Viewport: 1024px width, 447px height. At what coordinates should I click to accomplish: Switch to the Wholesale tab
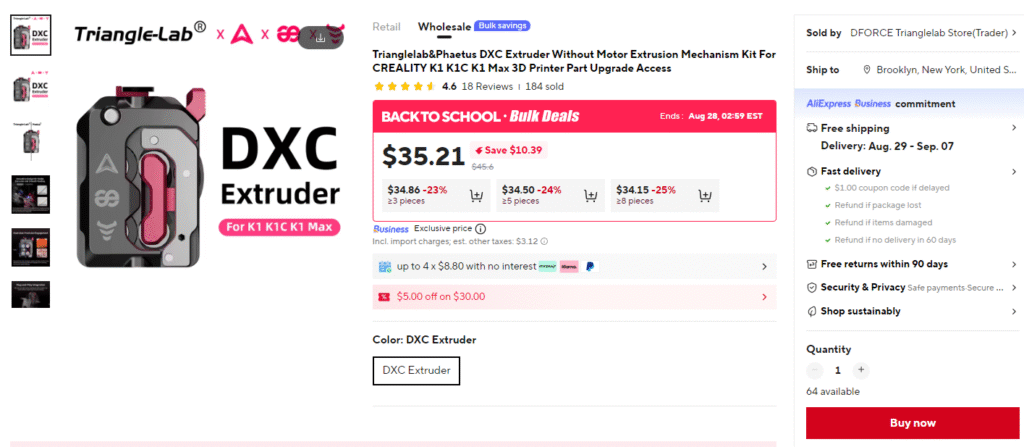[x=444, y=27]
